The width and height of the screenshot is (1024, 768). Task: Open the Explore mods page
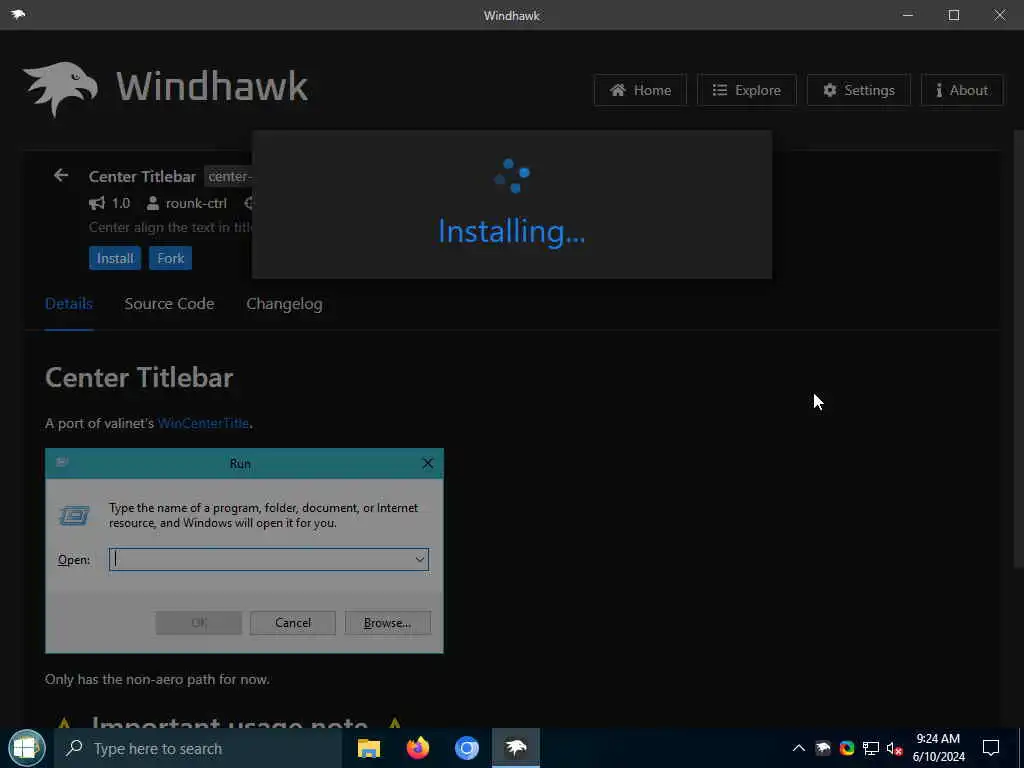tap(746, 90)
